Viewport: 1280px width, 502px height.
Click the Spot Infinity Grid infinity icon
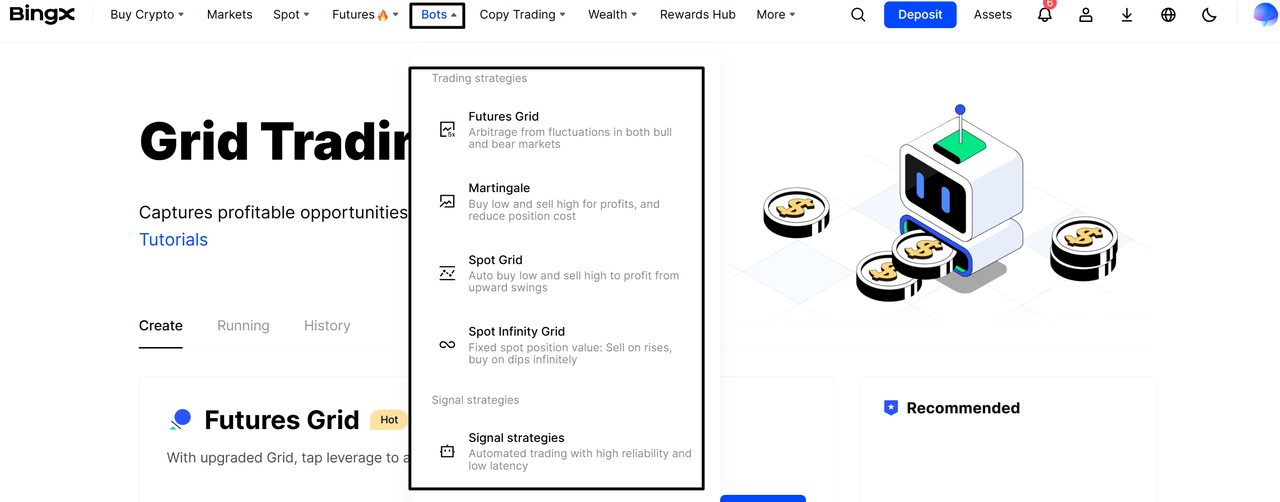[x=447, y=345]
